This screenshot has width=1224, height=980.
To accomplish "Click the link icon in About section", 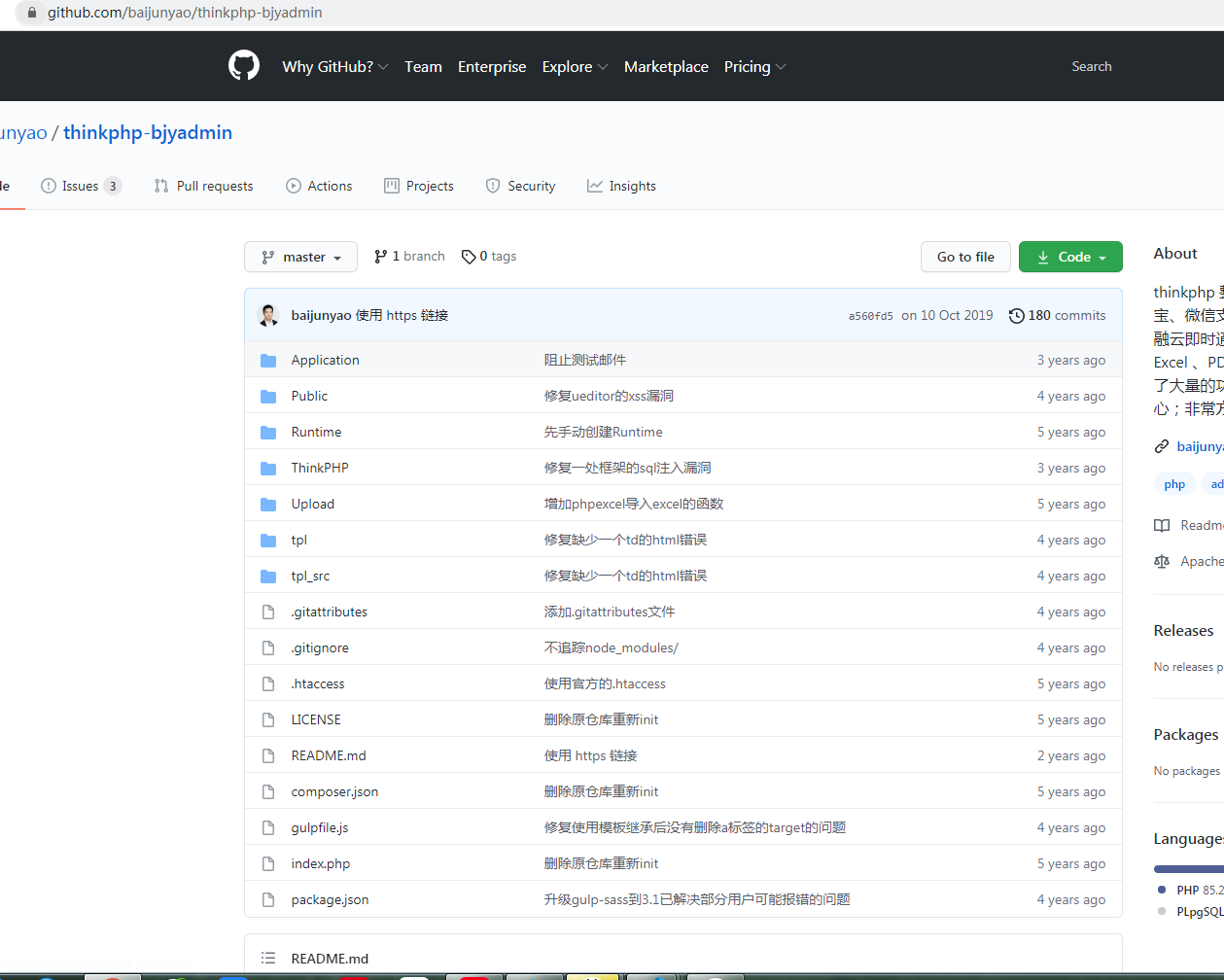I will [1161, 446].
